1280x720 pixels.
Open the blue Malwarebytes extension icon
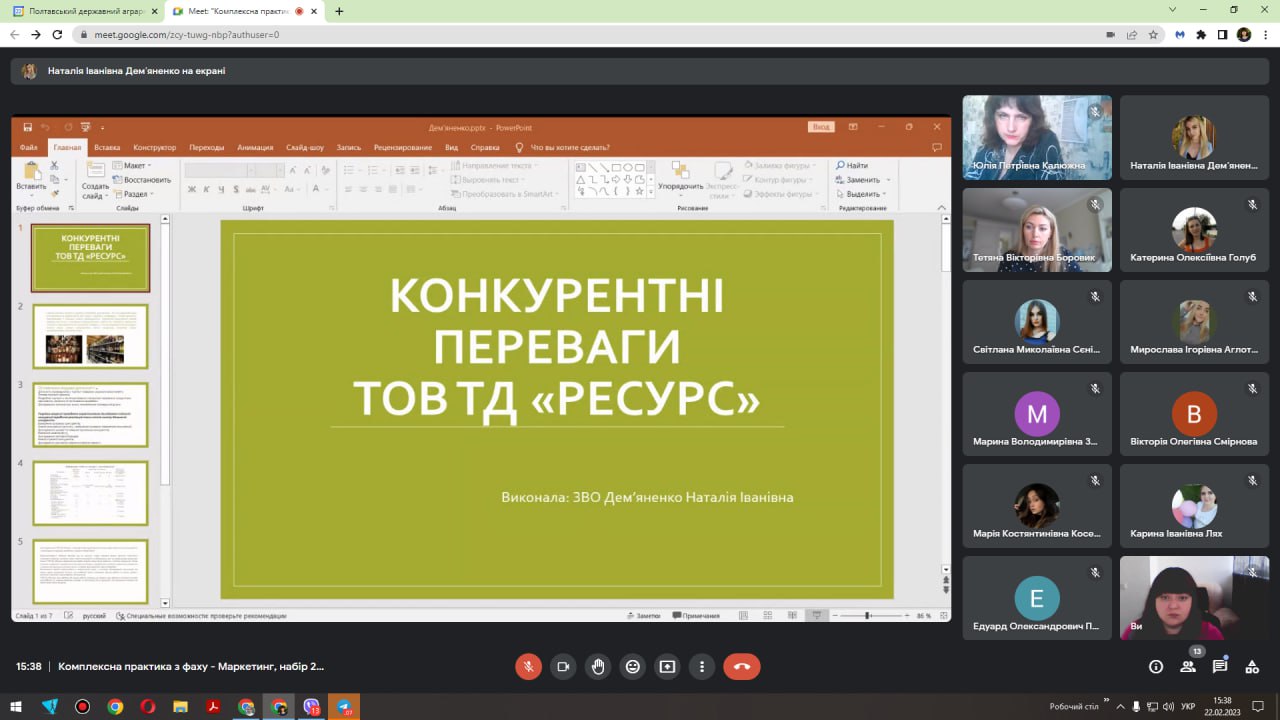[1179, 34]
